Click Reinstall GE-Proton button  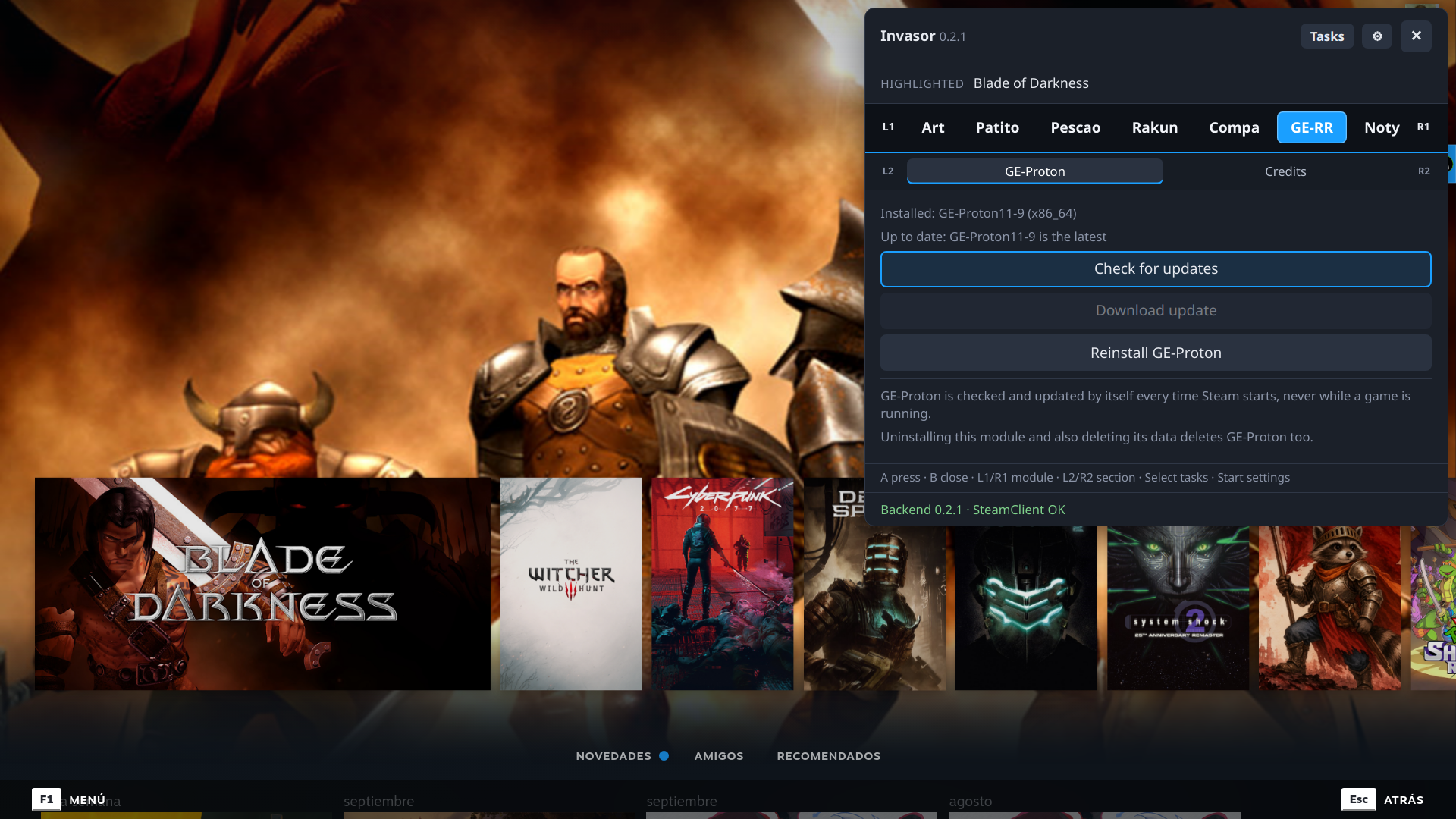tap(1156, 353)
